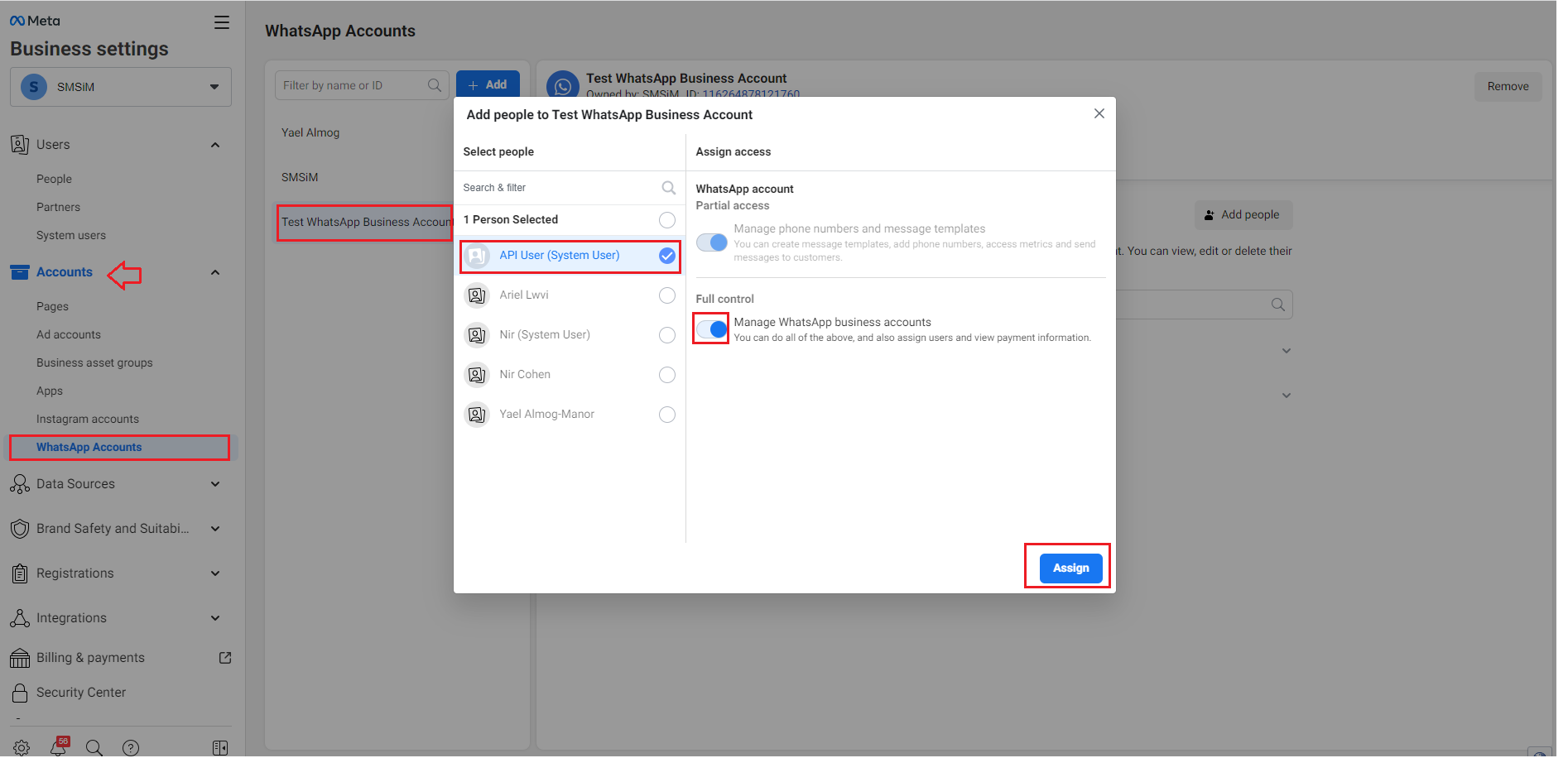Open the hamburger menu in sidebar
This screenshot has width=1568, height=758.
222,22
